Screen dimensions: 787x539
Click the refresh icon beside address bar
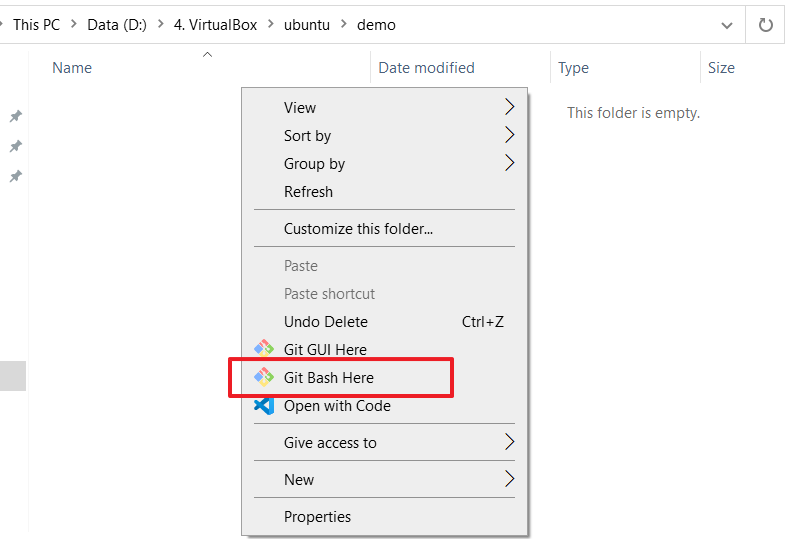[x=766, y=25]
